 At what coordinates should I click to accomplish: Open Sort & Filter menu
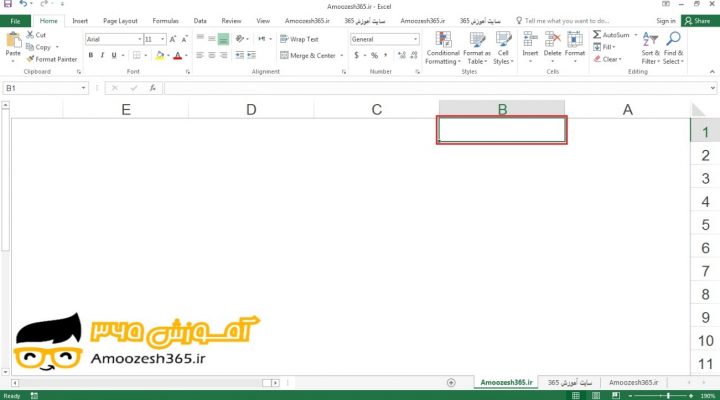click(650, 48)
